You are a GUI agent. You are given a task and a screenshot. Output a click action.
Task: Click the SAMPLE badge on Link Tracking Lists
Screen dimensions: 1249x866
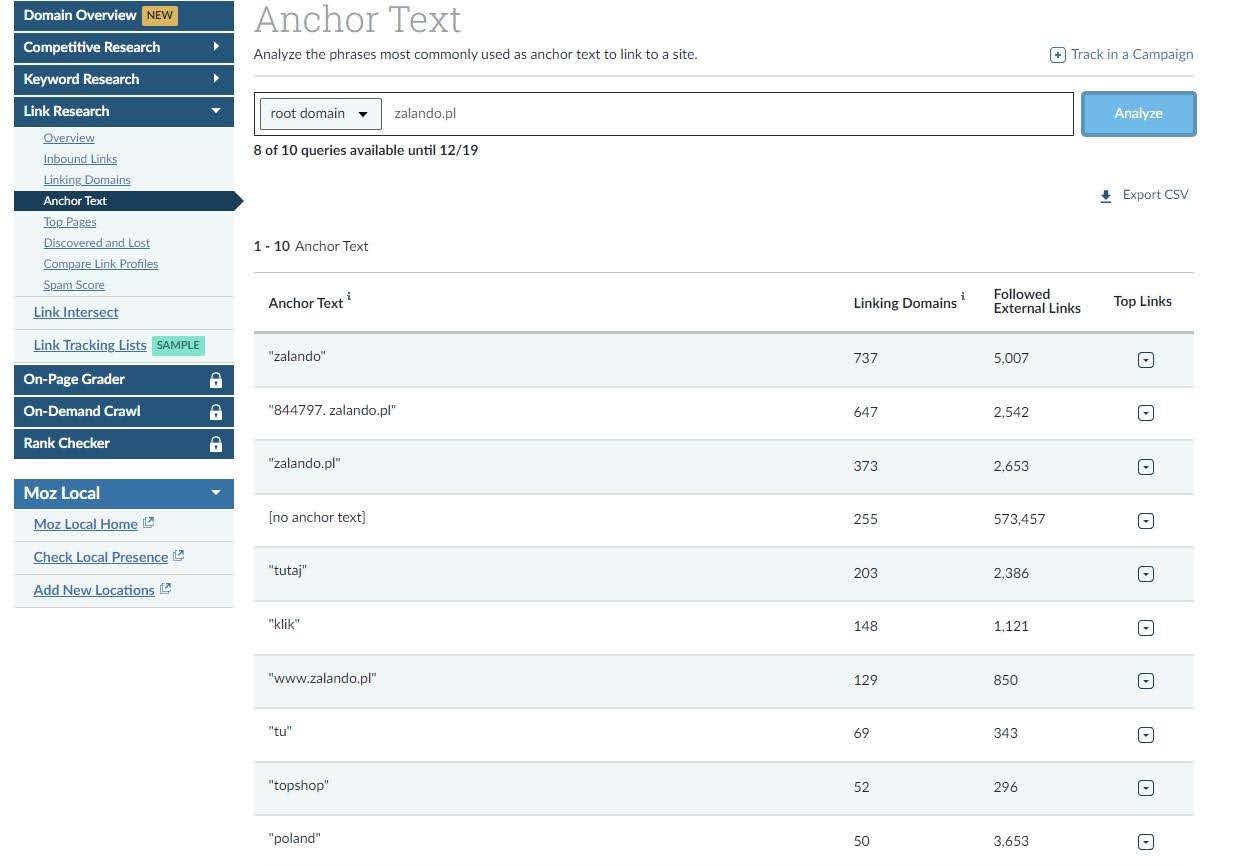click(x=179, y=345)
